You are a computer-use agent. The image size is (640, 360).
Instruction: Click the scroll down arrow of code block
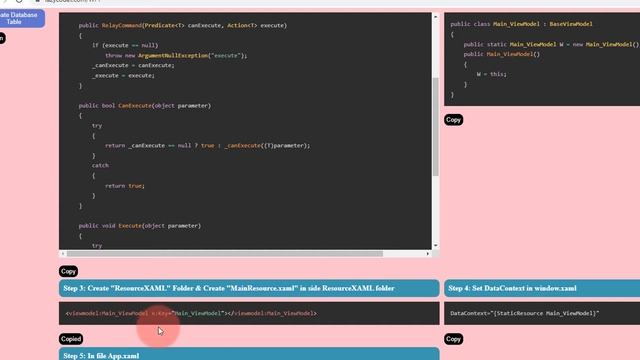436,245
